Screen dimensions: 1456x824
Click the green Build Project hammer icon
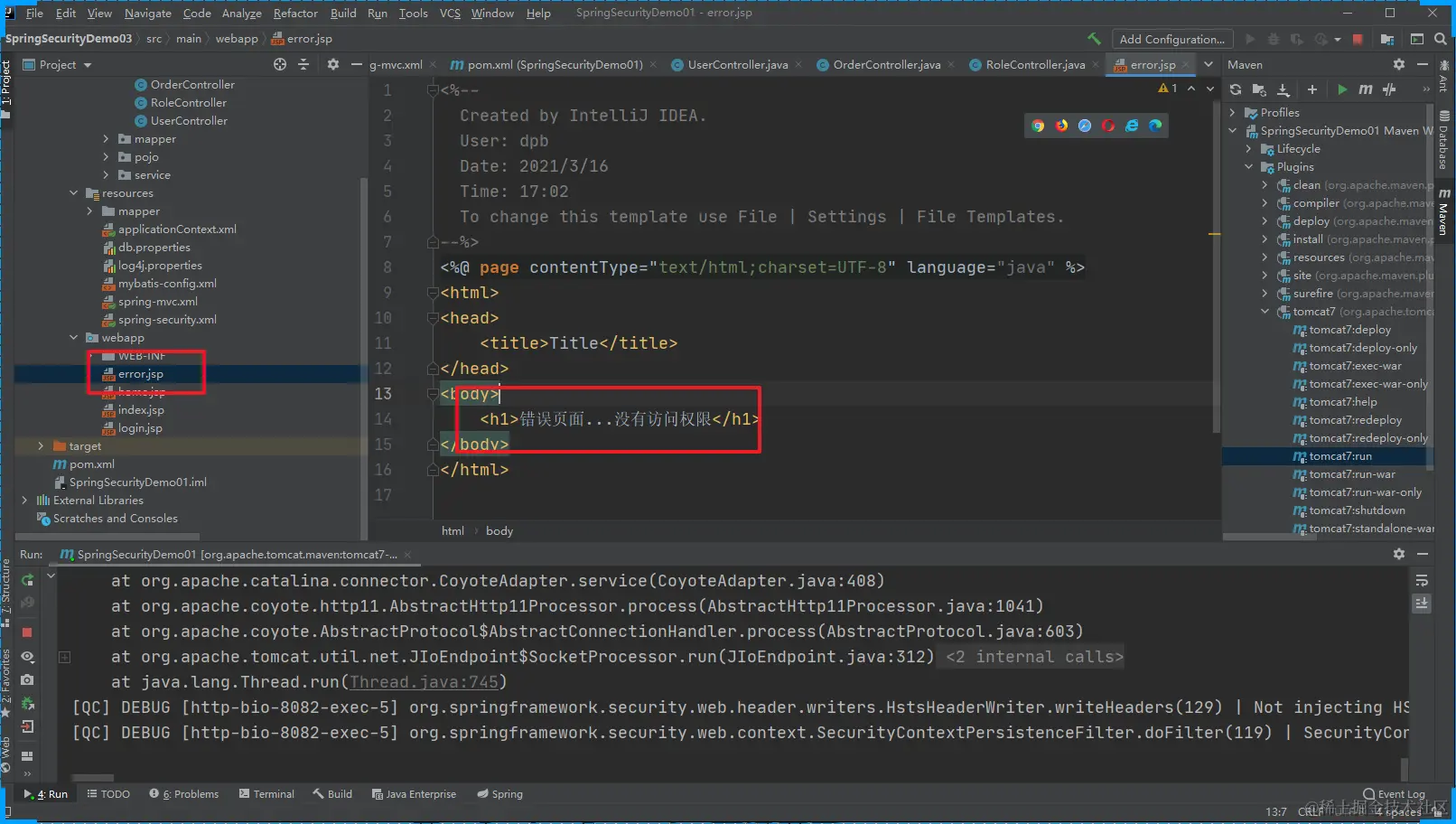(x=1094, y=39)
